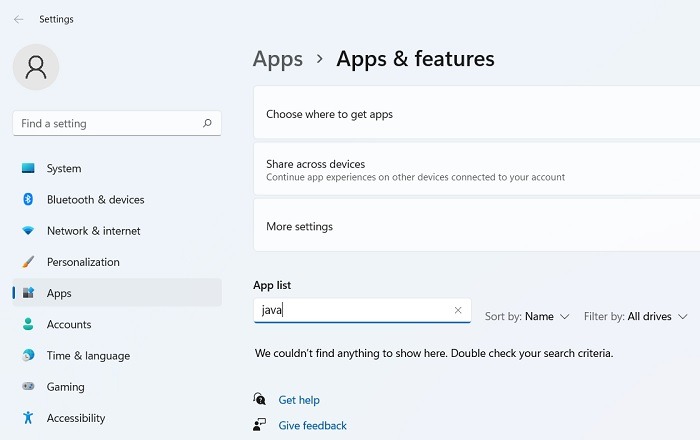Open the Filter by All drives dropdown
The image size is (700, 440).
coord(636,316)
